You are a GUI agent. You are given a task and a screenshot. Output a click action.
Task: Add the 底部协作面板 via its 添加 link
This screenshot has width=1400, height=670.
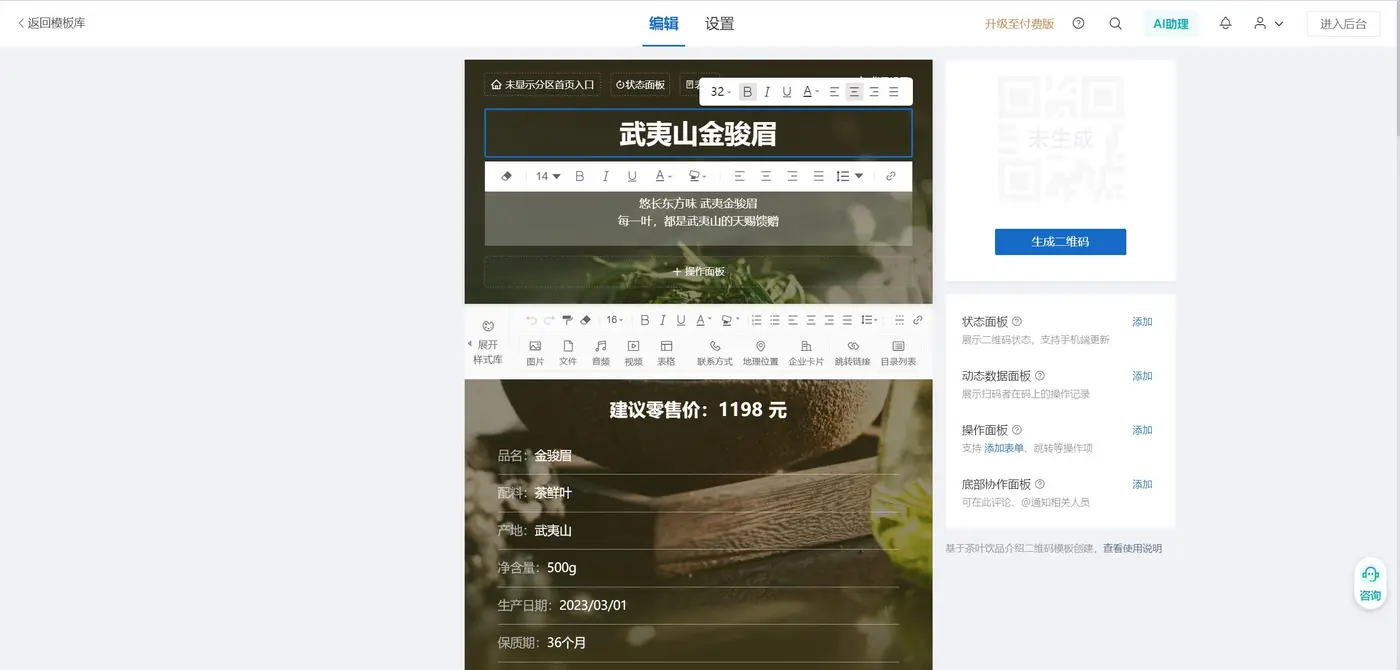(1142, 484)
